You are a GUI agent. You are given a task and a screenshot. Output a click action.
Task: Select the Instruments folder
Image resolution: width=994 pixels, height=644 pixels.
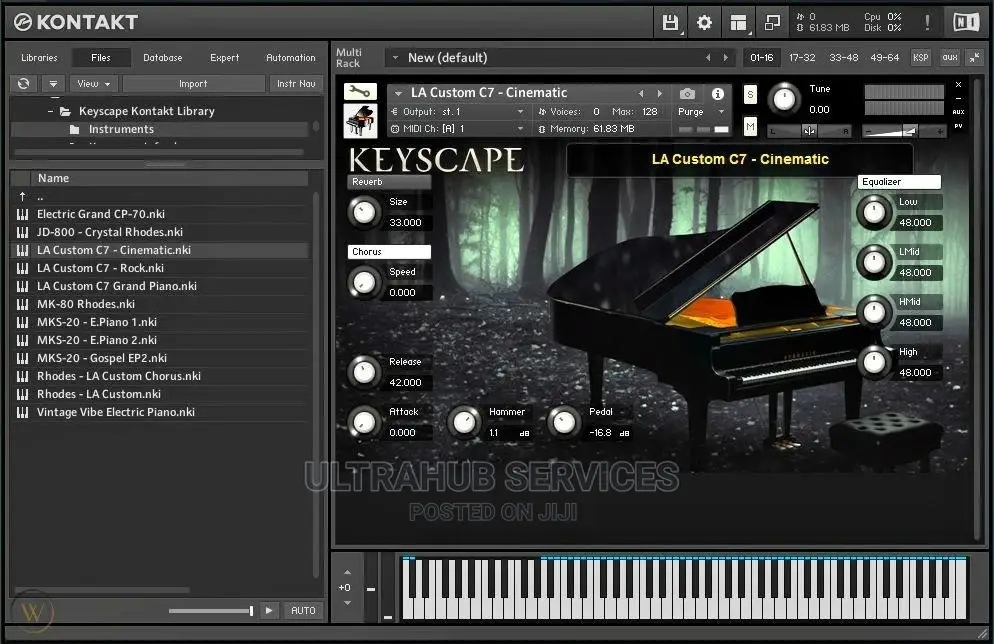tap(120, 129)
